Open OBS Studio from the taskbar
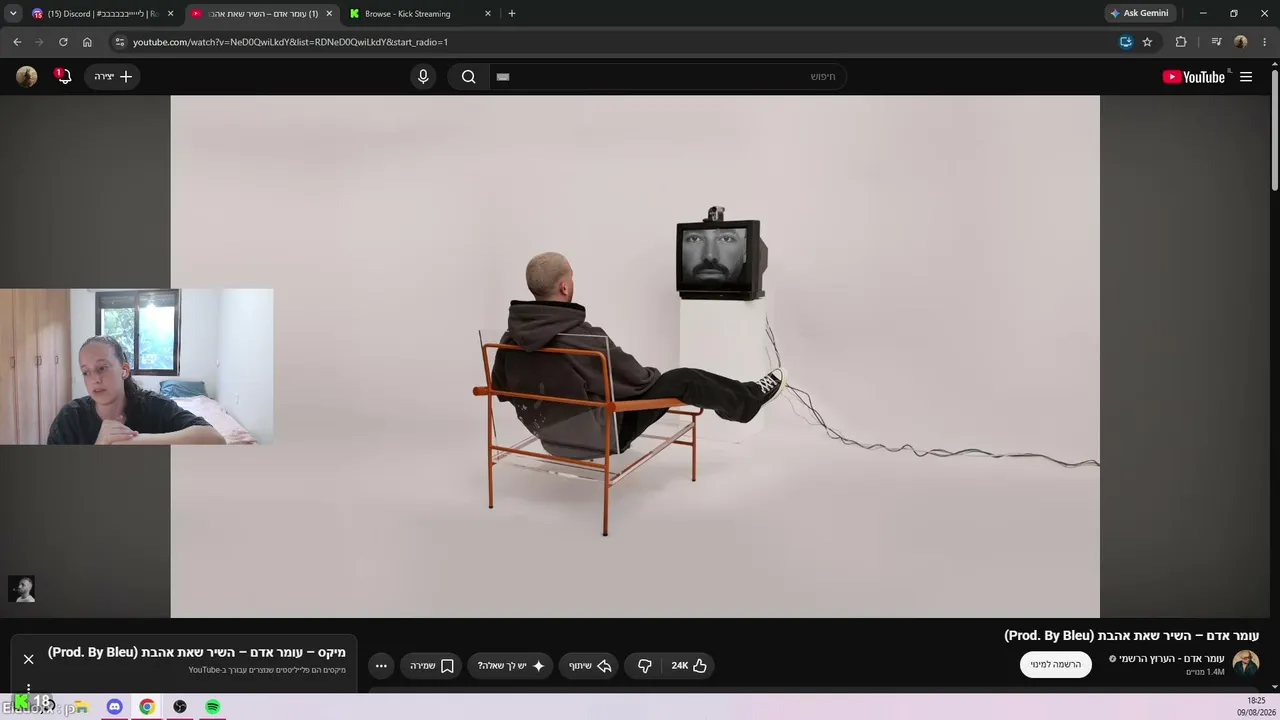 tap(180, 707)
